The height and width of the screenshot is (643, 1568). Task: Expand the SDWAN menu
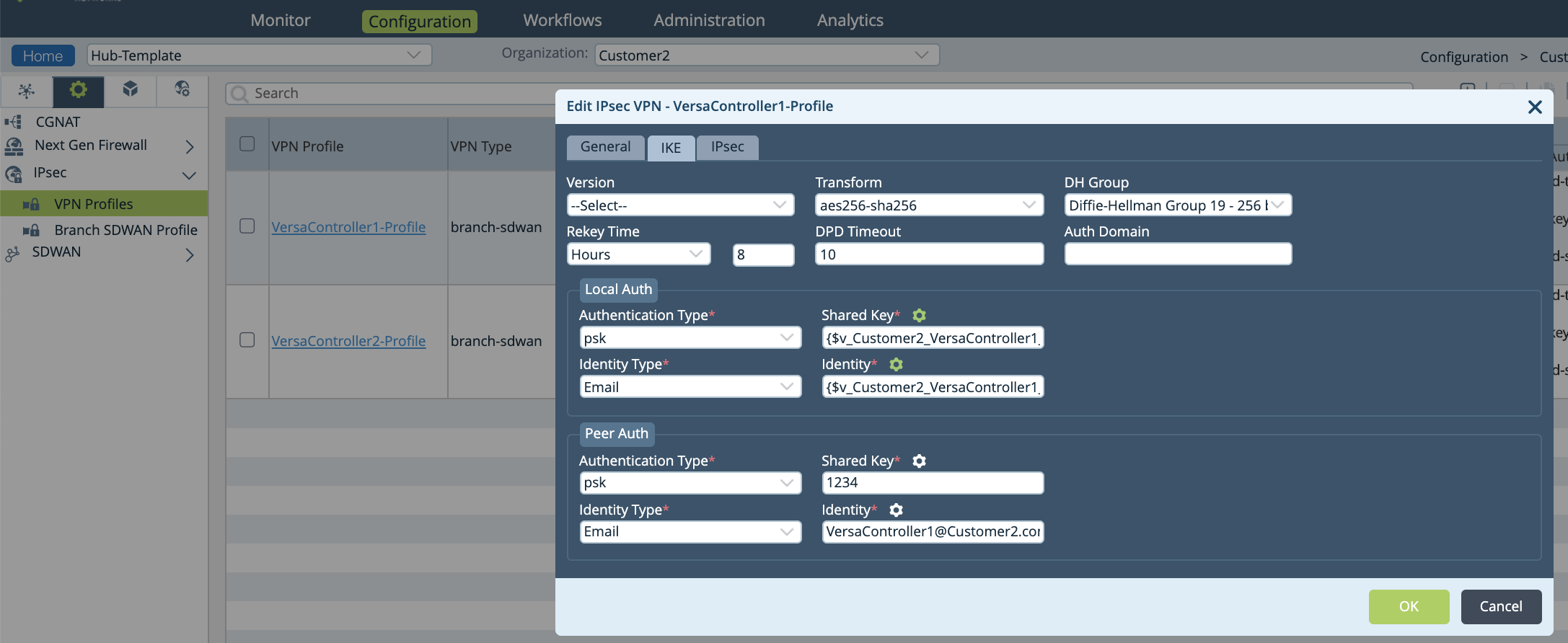190,254
